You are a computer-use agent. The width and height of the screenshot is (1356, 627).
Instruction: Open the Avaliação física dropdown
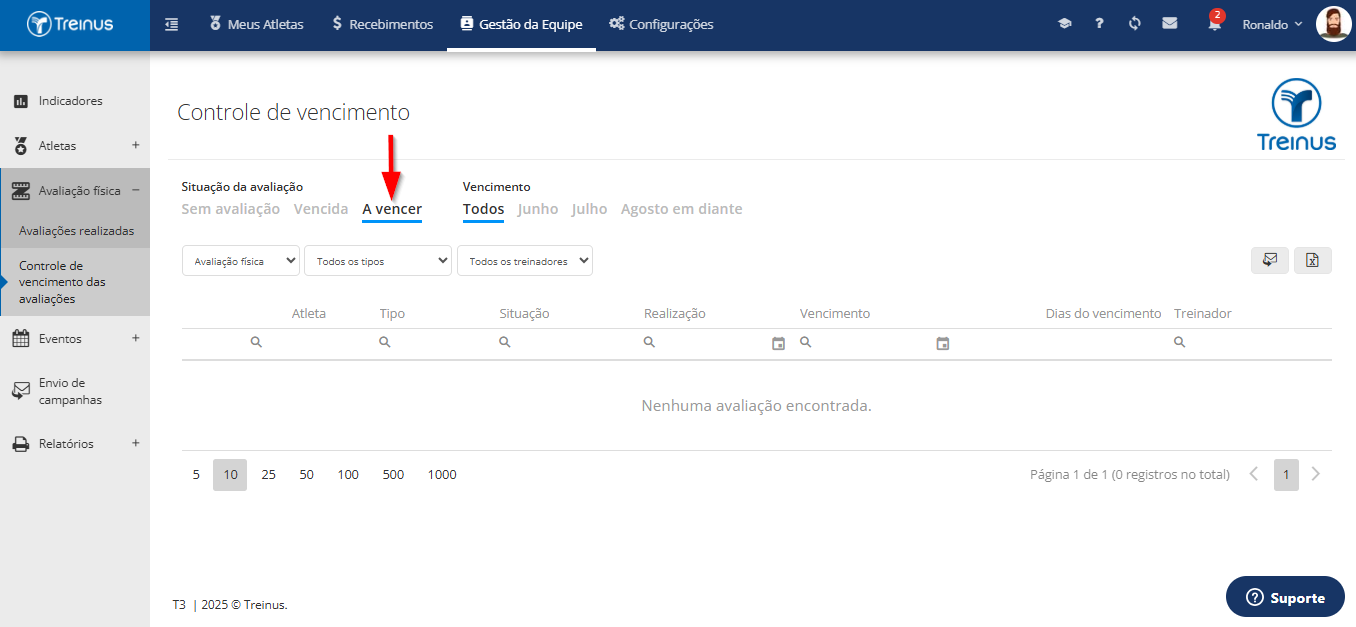241,261
